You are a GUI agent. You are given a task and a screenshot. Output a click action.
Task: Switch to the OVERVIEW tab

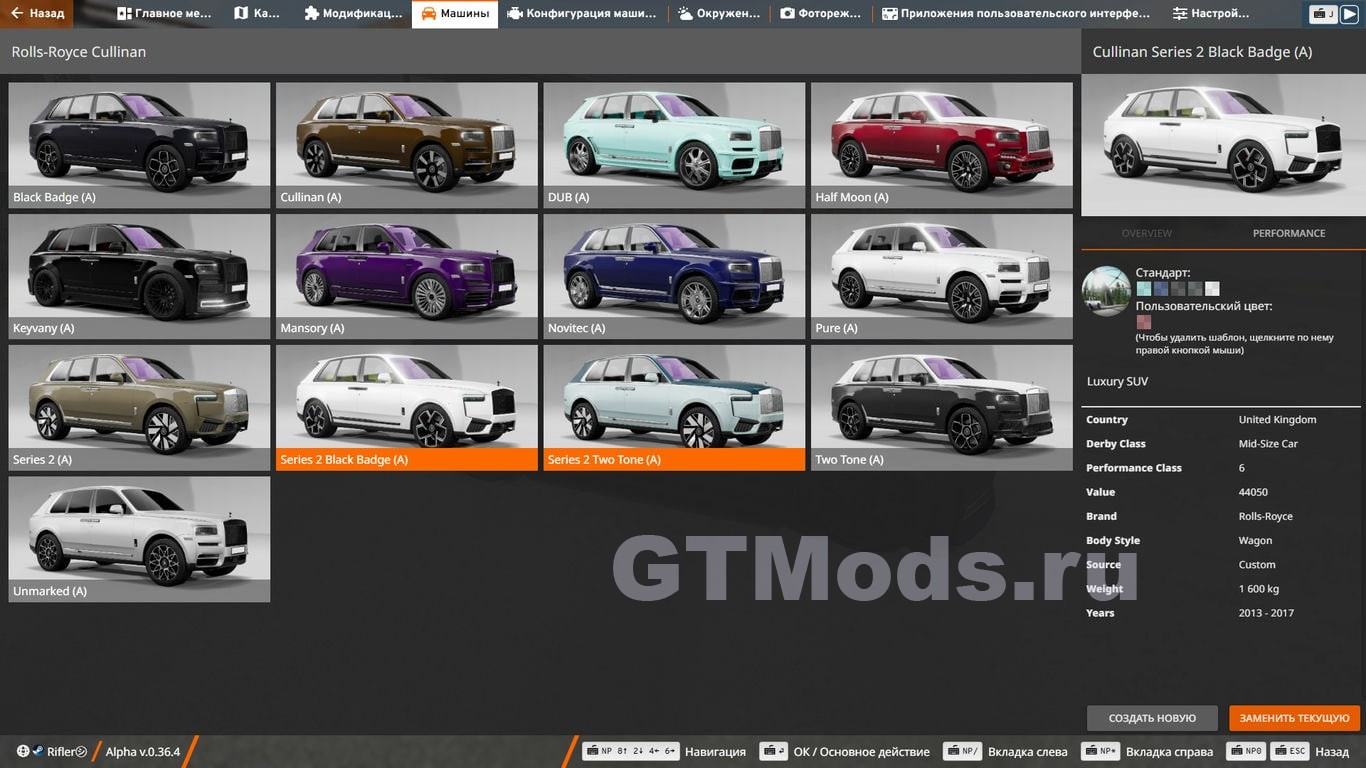(x=1146, y=233)
